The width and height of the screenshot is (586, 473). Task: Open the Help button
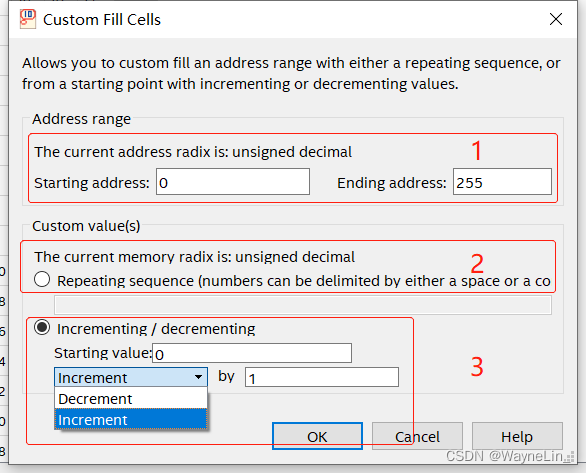pyautogui.click(x=517, y=436)
